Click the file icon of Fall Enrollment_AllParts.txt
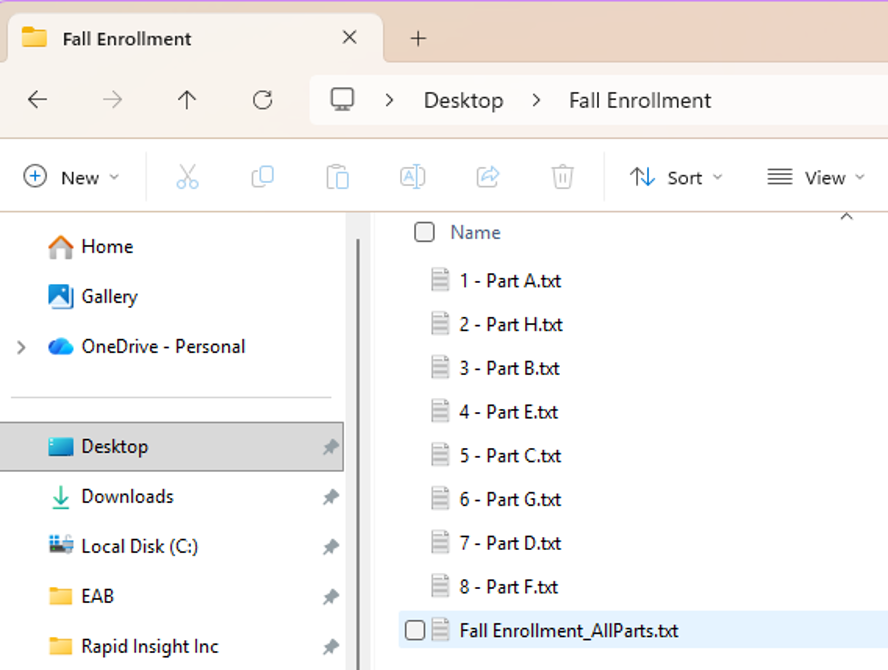 click(440, 629)
